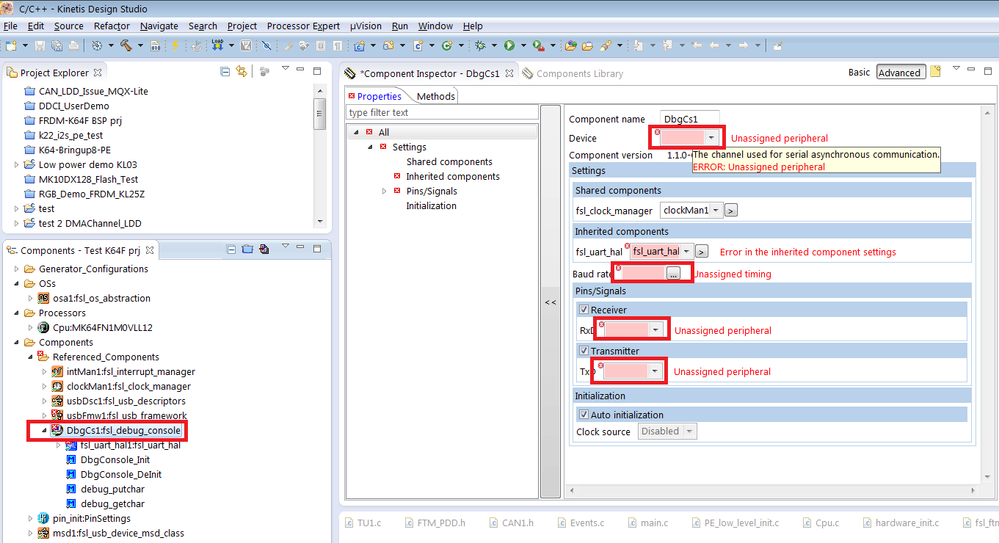
Task: Select DbgCs1:fsl_debug_console component
Action: tap(124, 431)
